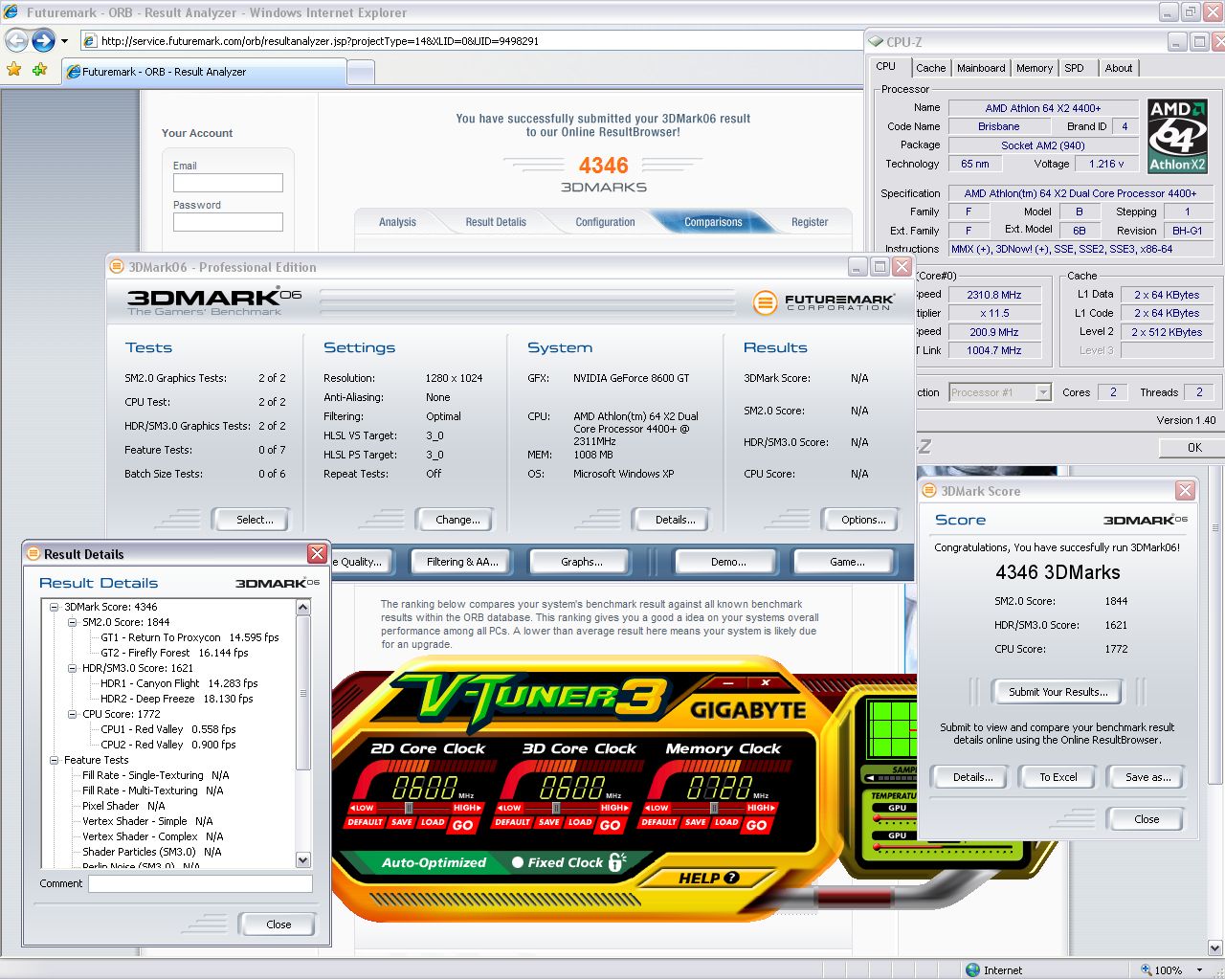This screenshot has width=1225, height=980.
Task: Click the To Excel button
Action: pos(1058,777)
